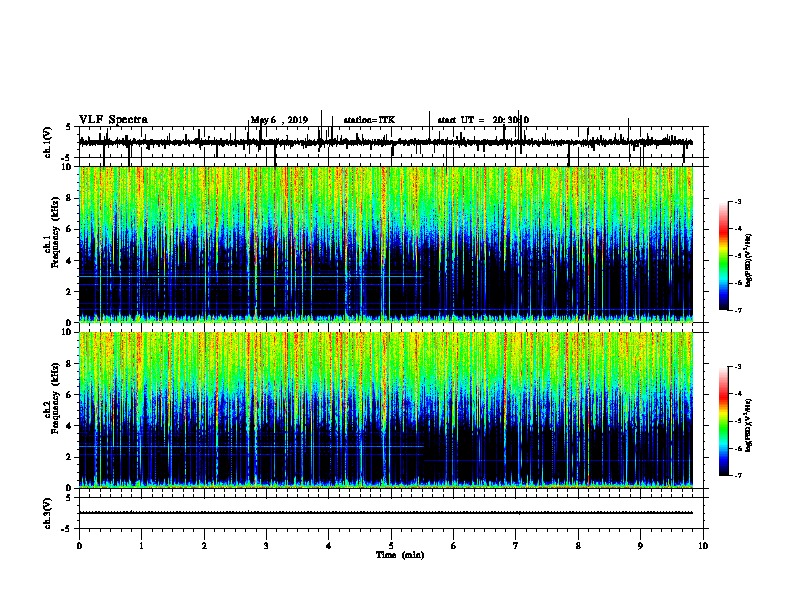Click the ch.1 colorbar '-3' top value
Image resolution: width=792 pixels, height=612 pixels.
coord(737,202)
